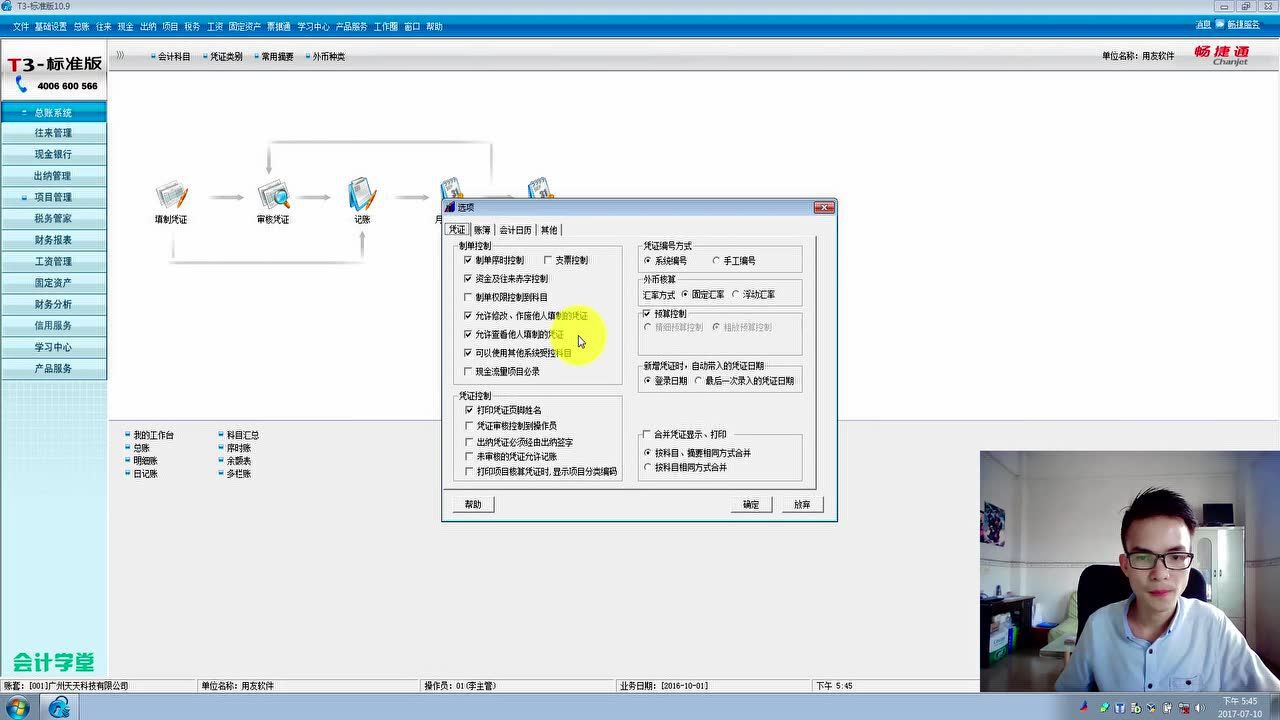Switch to the 凭证 tab
This screenshot has width=1280, height=720.
coord(457,230)
